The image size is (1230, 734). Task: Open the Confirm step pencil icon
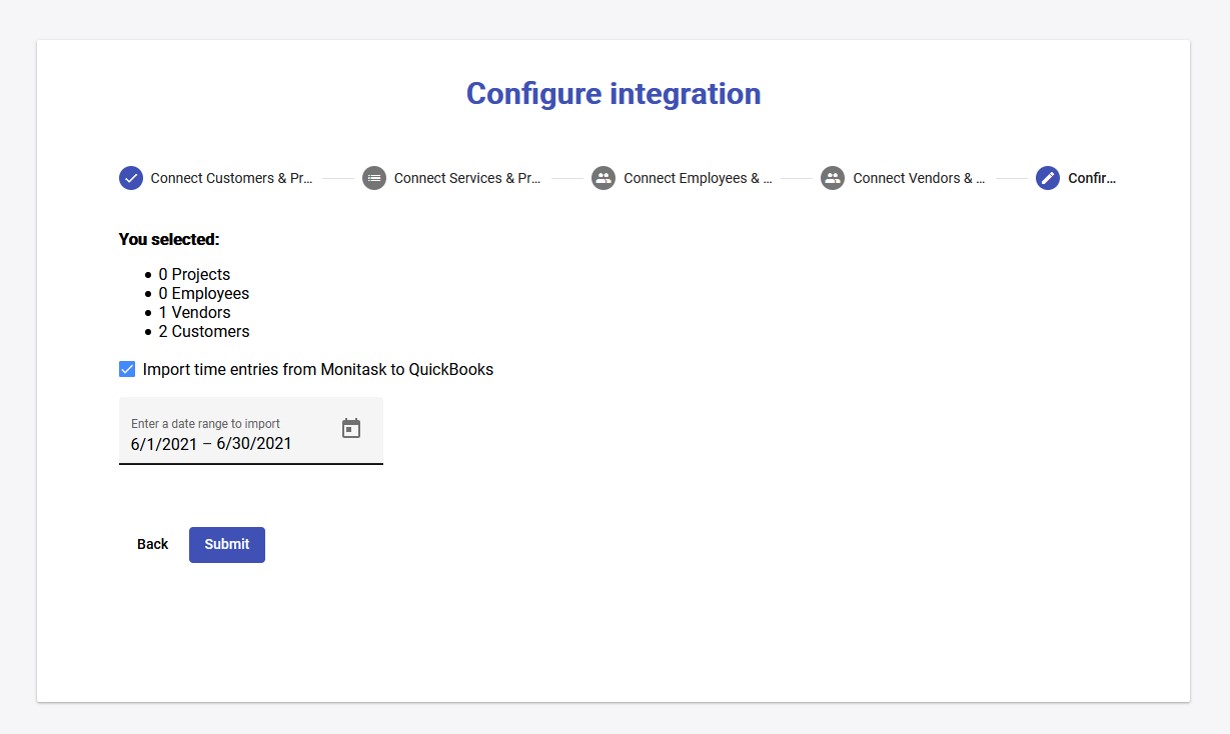click(1047, 177)
